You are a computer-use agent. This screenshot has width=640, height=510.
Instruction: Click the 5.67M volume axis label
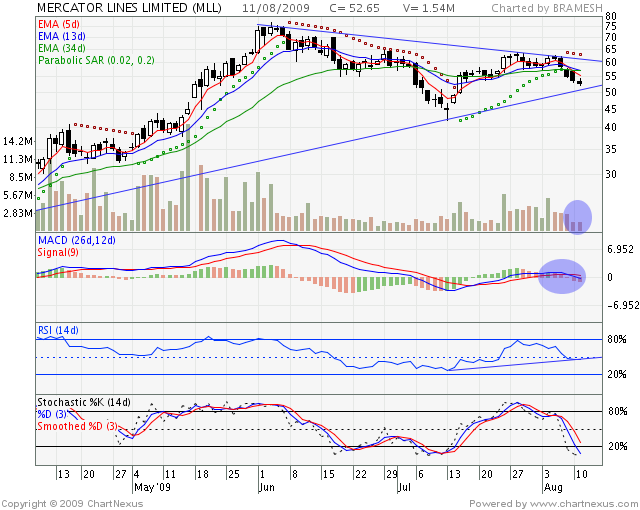click(x=18, y=195)
